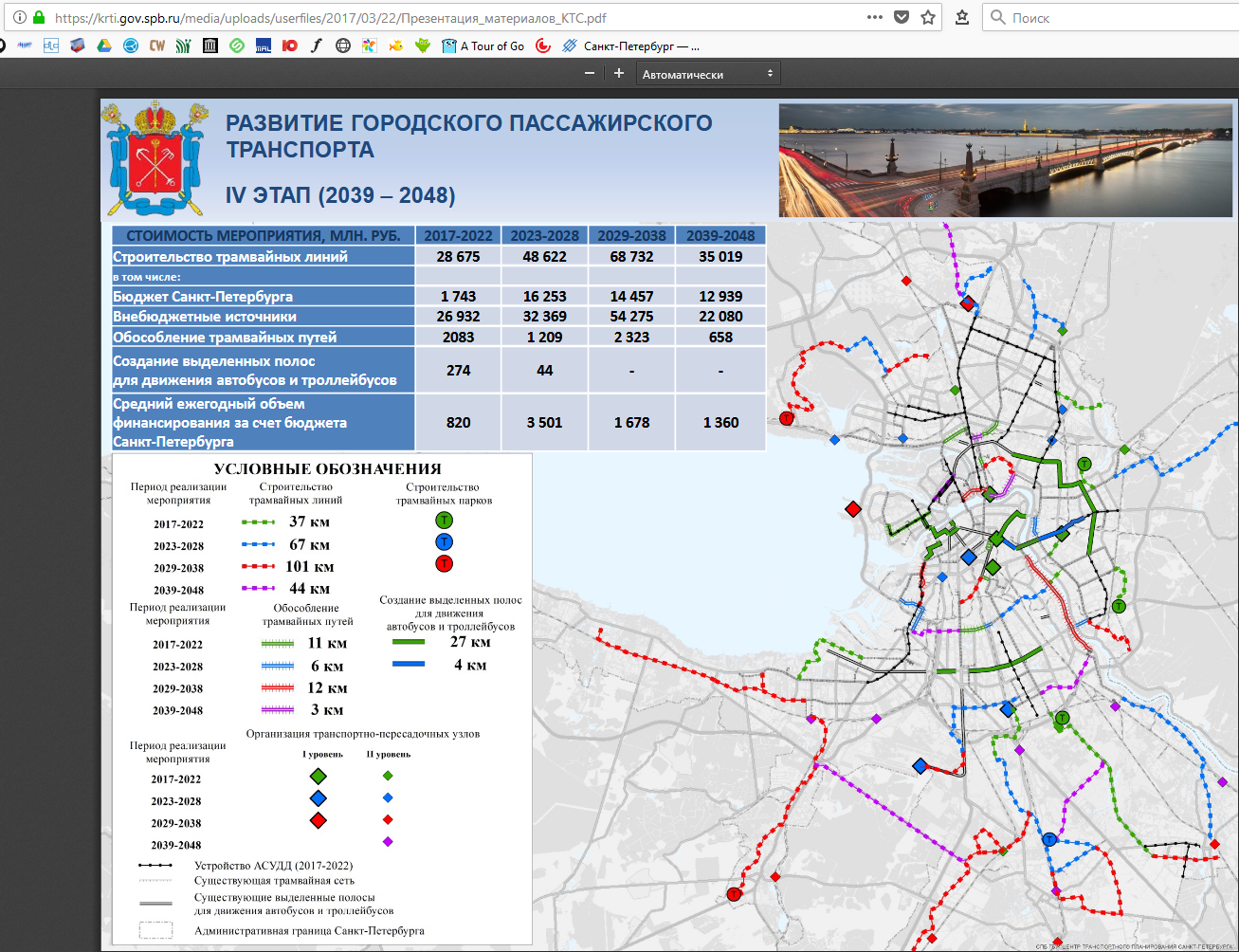Open the Санкт-Петербург bookmark
Screen dimensions: 1239x952
[x=631, y=46]
